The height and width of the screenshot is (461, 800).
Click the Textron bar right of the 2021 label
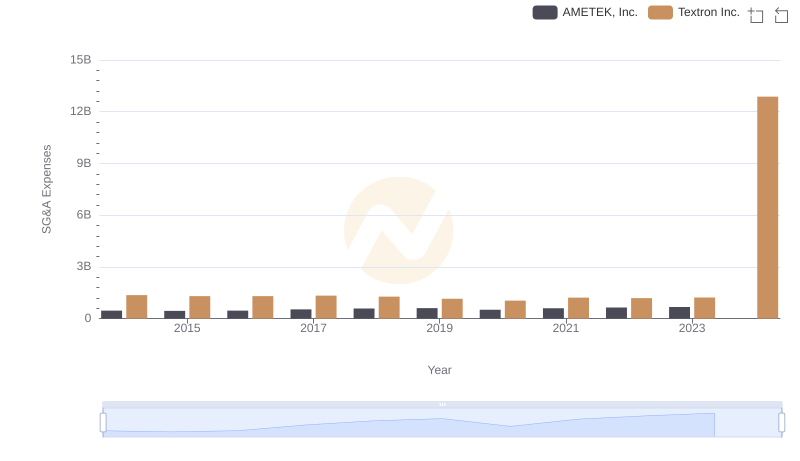click(578, 308)
